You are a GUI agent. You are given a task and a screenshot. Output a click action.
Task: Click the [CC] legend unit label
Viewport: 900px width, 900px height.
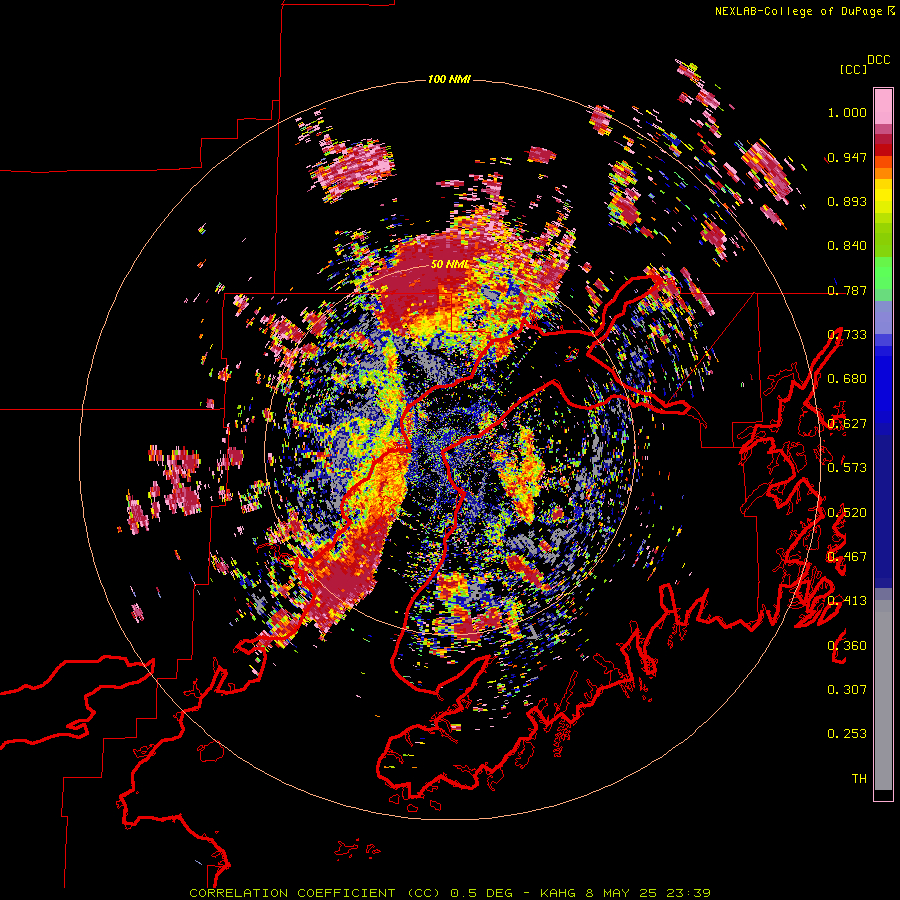tap(853, 69)
